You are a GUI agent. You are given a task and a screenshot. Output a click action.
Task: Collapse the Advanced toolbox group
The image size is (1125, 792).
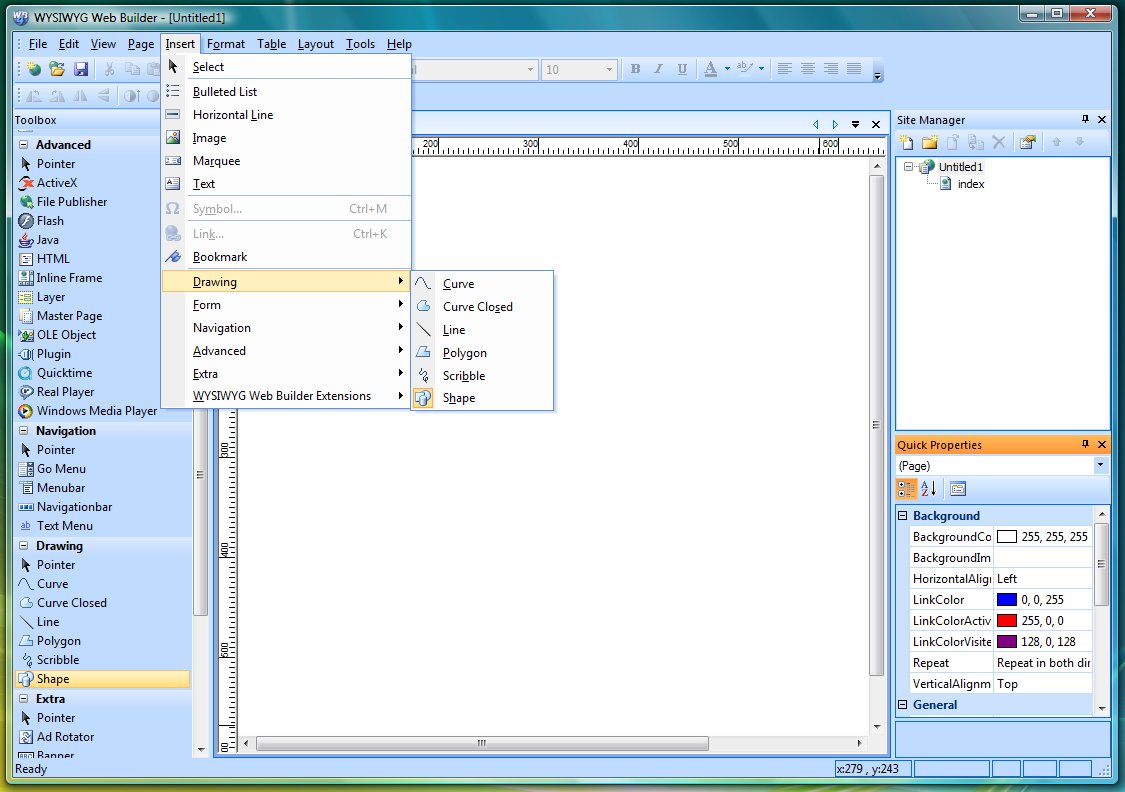(24, 144)
